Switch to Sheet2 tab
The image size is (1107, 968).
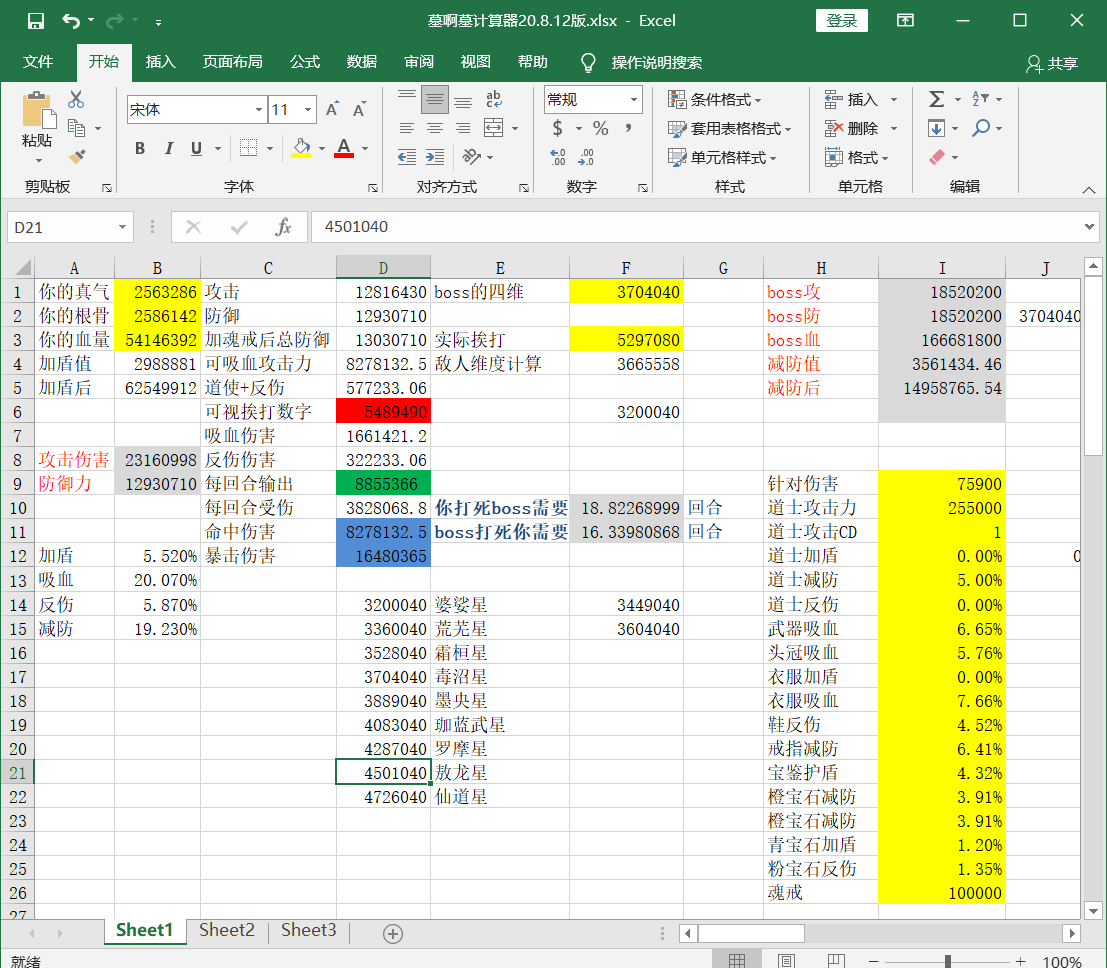point(227,930)
